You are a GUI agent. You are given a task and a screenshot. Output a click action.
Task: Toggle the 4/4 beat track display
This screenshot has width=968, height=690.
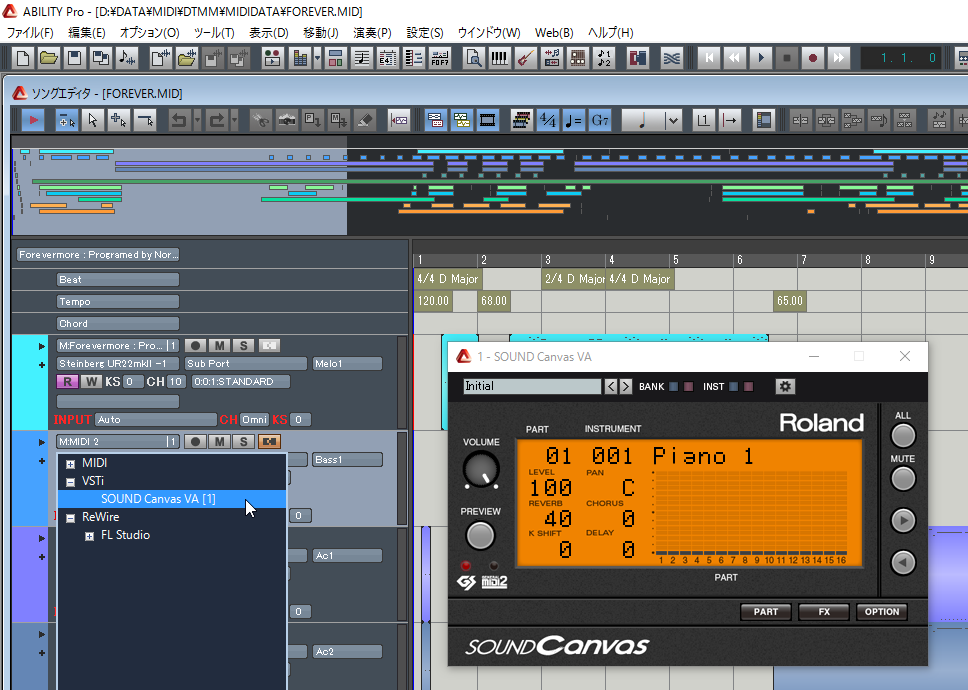click(548, 120)
